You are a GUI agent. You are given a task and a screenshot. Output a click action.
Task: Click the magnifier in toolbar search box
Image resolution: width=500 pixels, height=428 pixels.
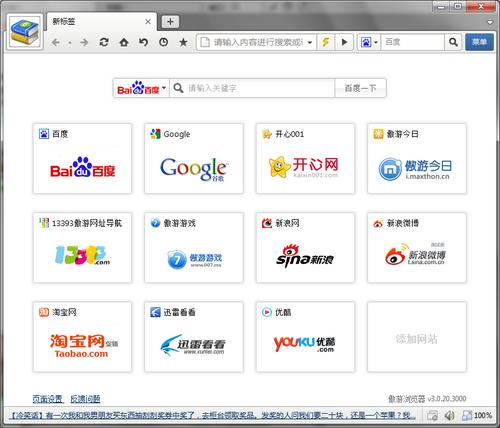pos(453,42)
